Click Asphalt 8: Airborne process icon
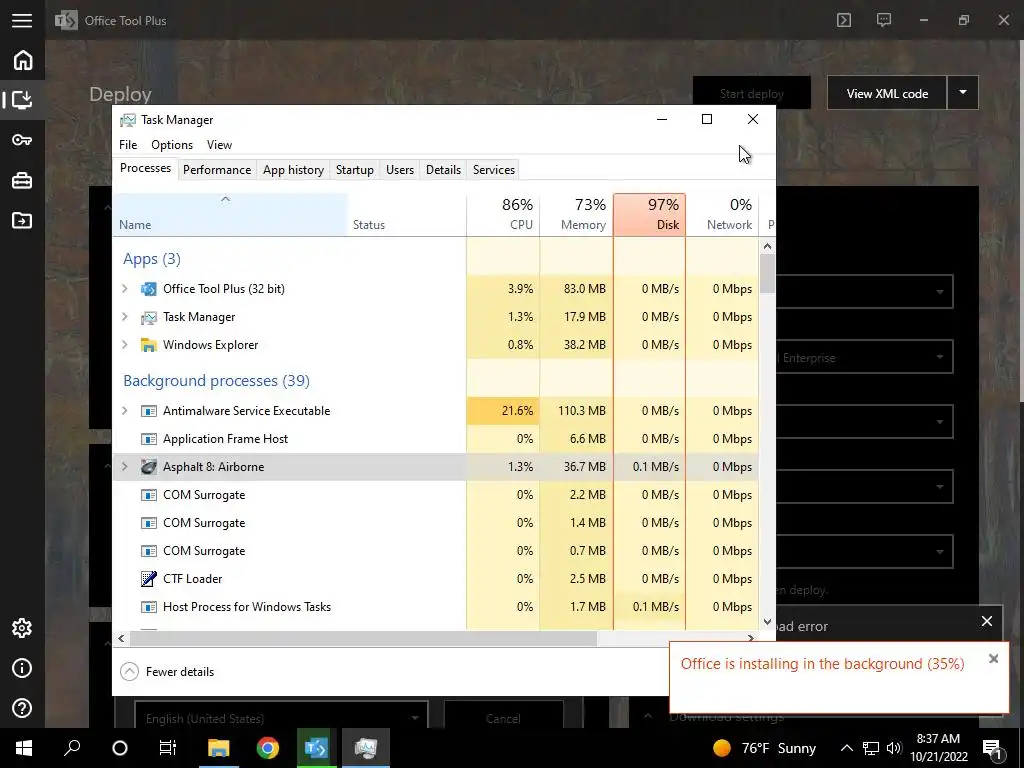Screen dimensions: 1024x768 [x=149, y=467]
